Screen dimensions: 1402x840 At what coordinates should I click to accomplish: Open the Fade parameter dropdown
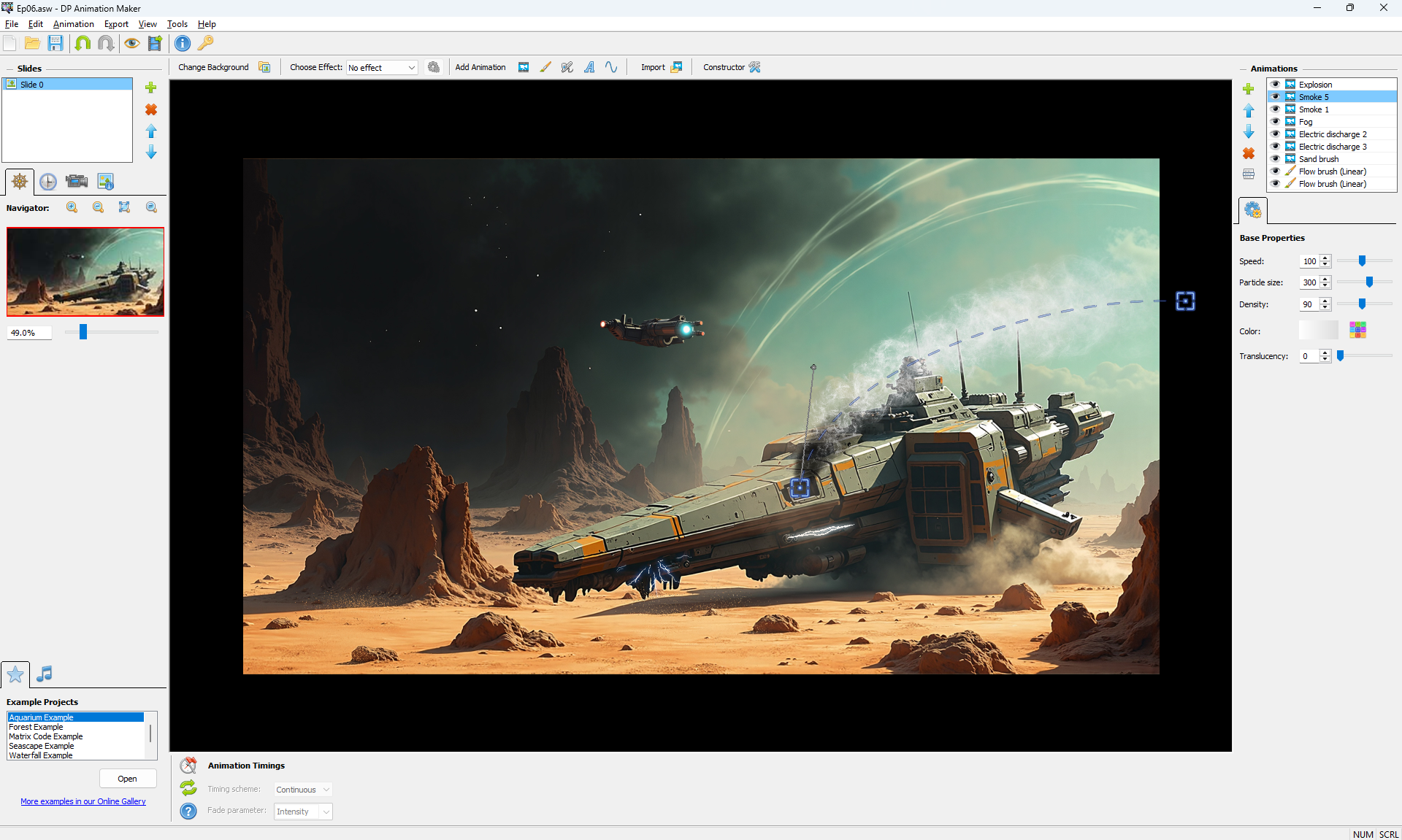tap(303, 812)
